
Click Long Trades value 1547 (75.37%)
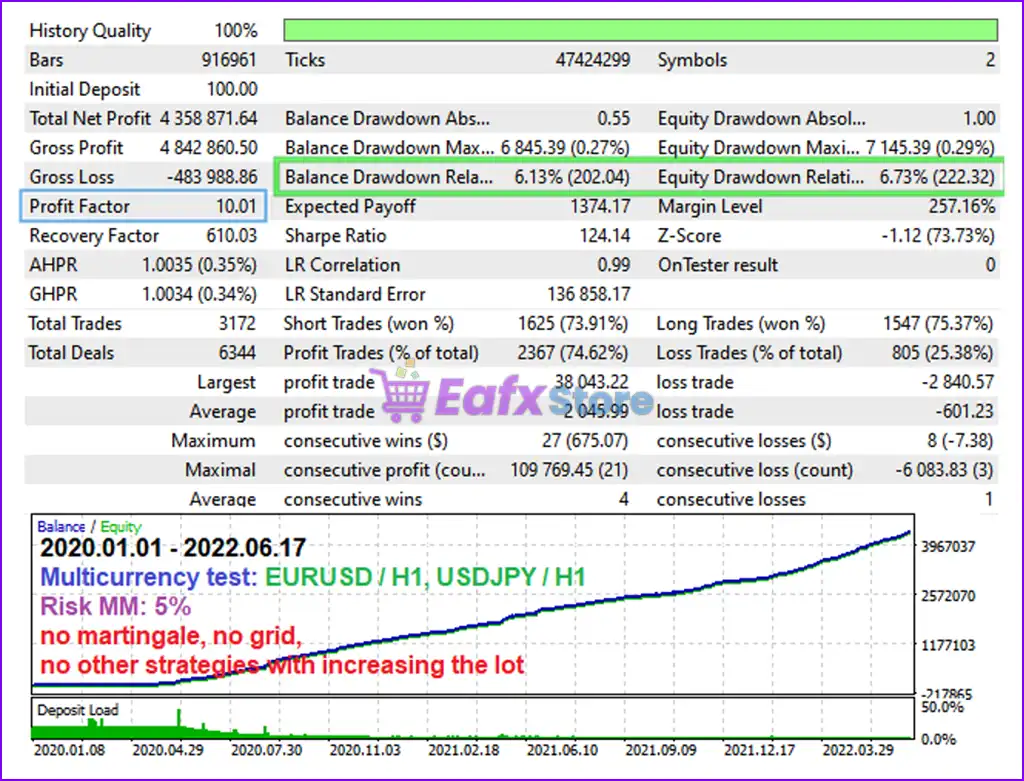[x=938, y=324]
